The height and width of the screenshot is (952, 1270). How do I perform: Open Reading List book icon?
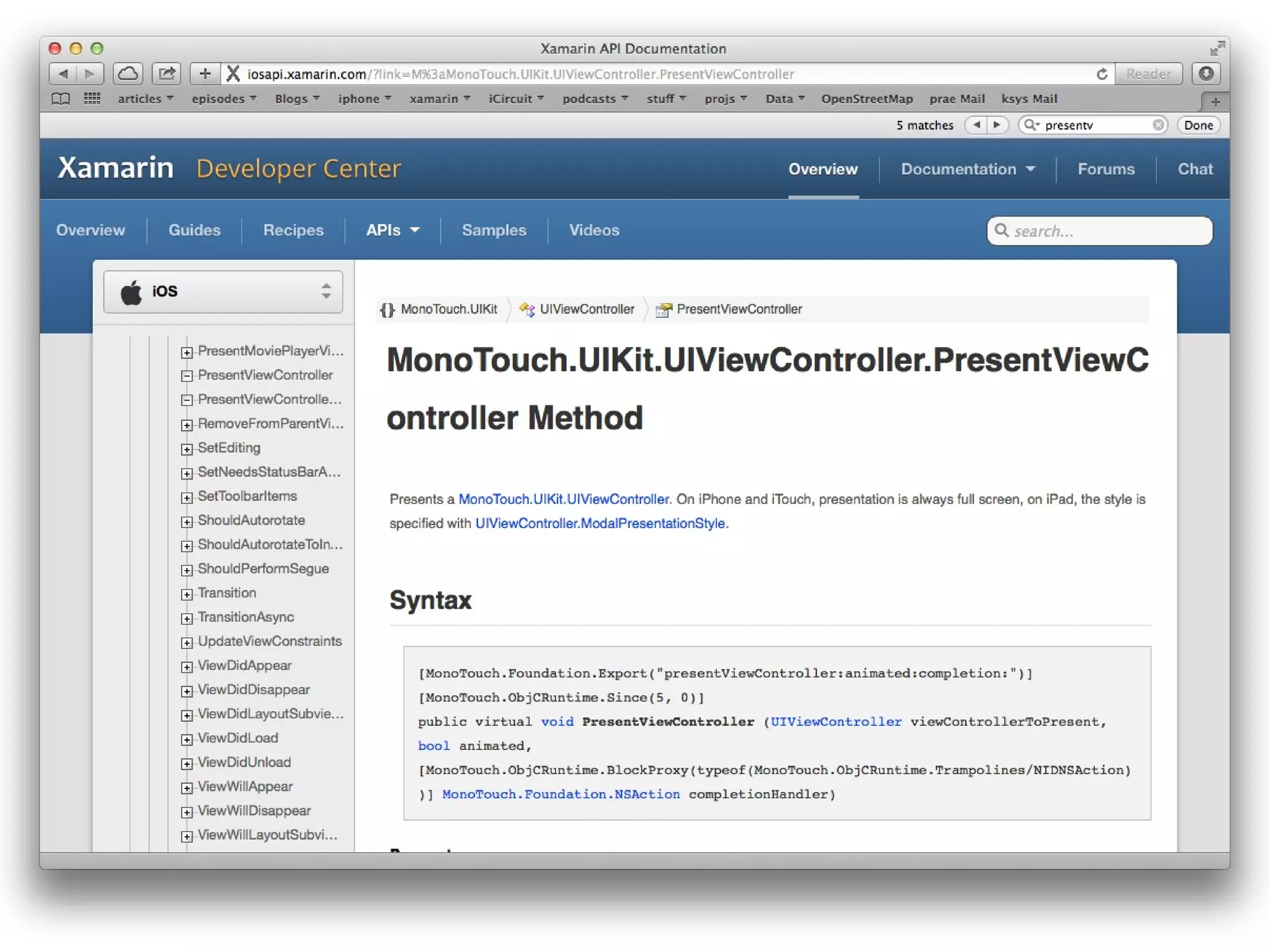[x=61, y=99]
